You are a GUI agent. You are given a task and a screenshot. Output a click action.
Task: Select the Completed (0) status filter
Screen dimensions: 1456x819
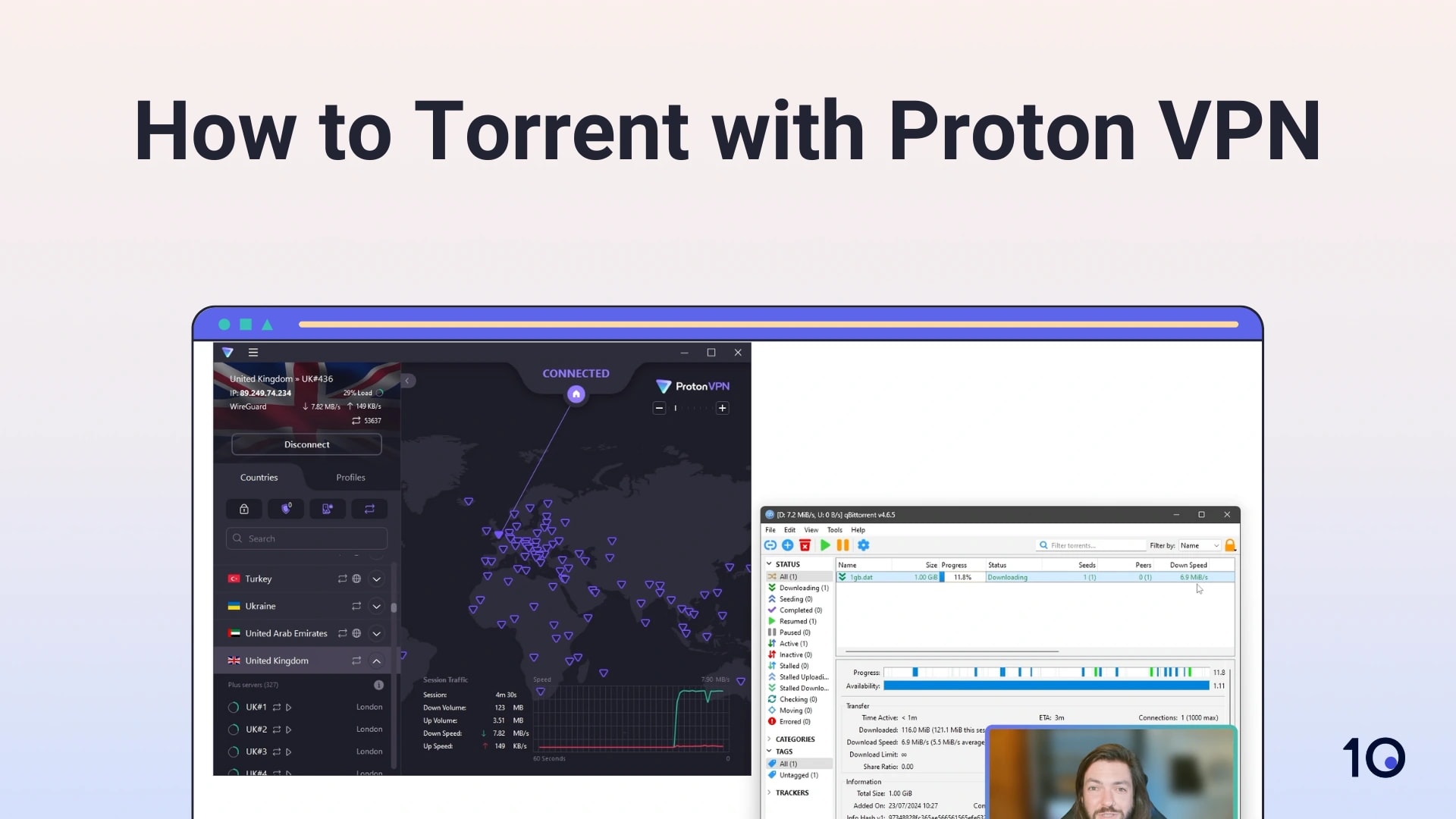(795, 610)
